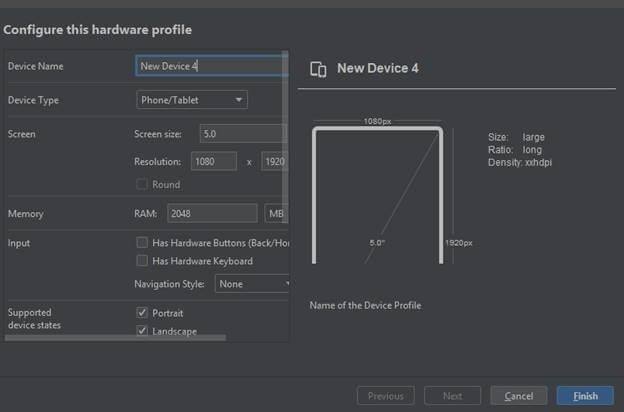Viewport: 624px width, 412px height.
Task: Open the Navigation Style dropdown
Action: 252,284
